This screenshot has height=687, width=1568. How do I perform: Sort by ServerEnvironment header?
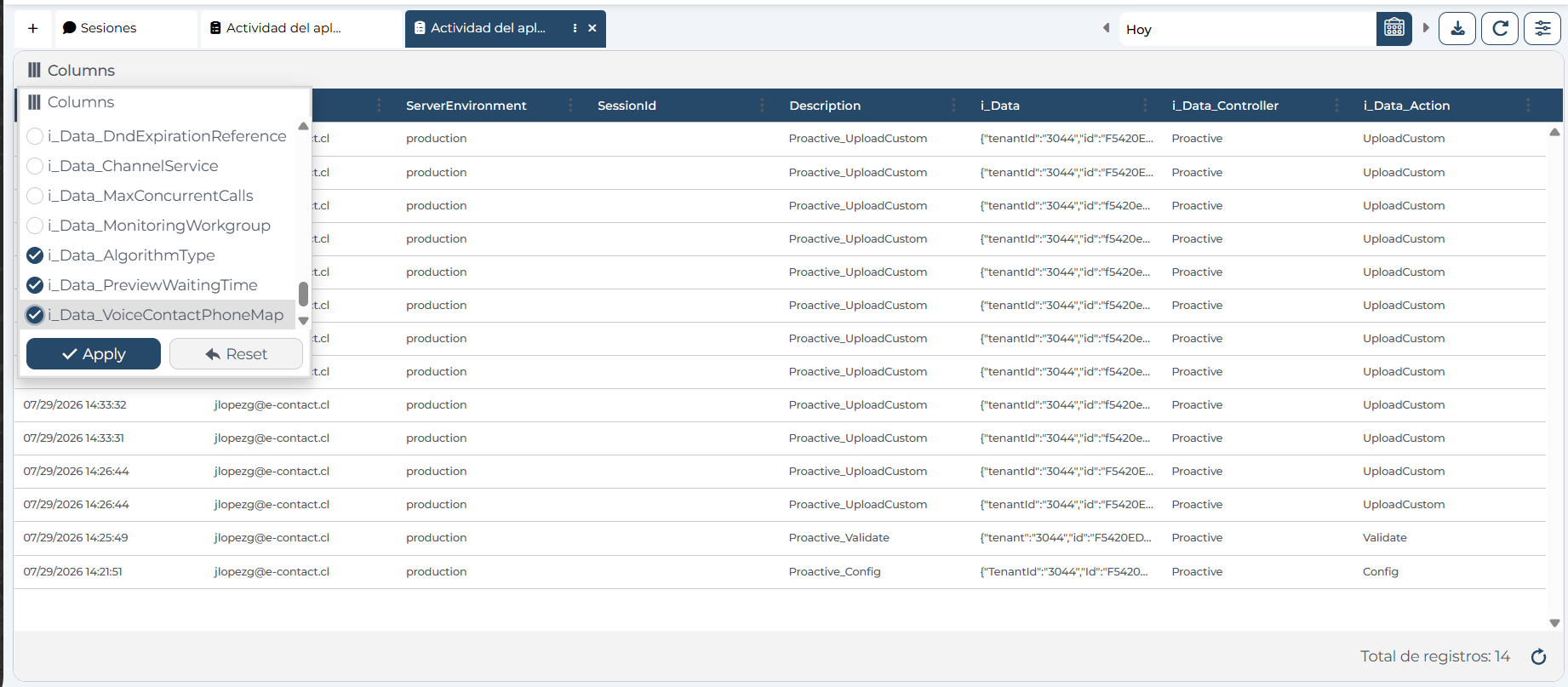coord(466,106)
